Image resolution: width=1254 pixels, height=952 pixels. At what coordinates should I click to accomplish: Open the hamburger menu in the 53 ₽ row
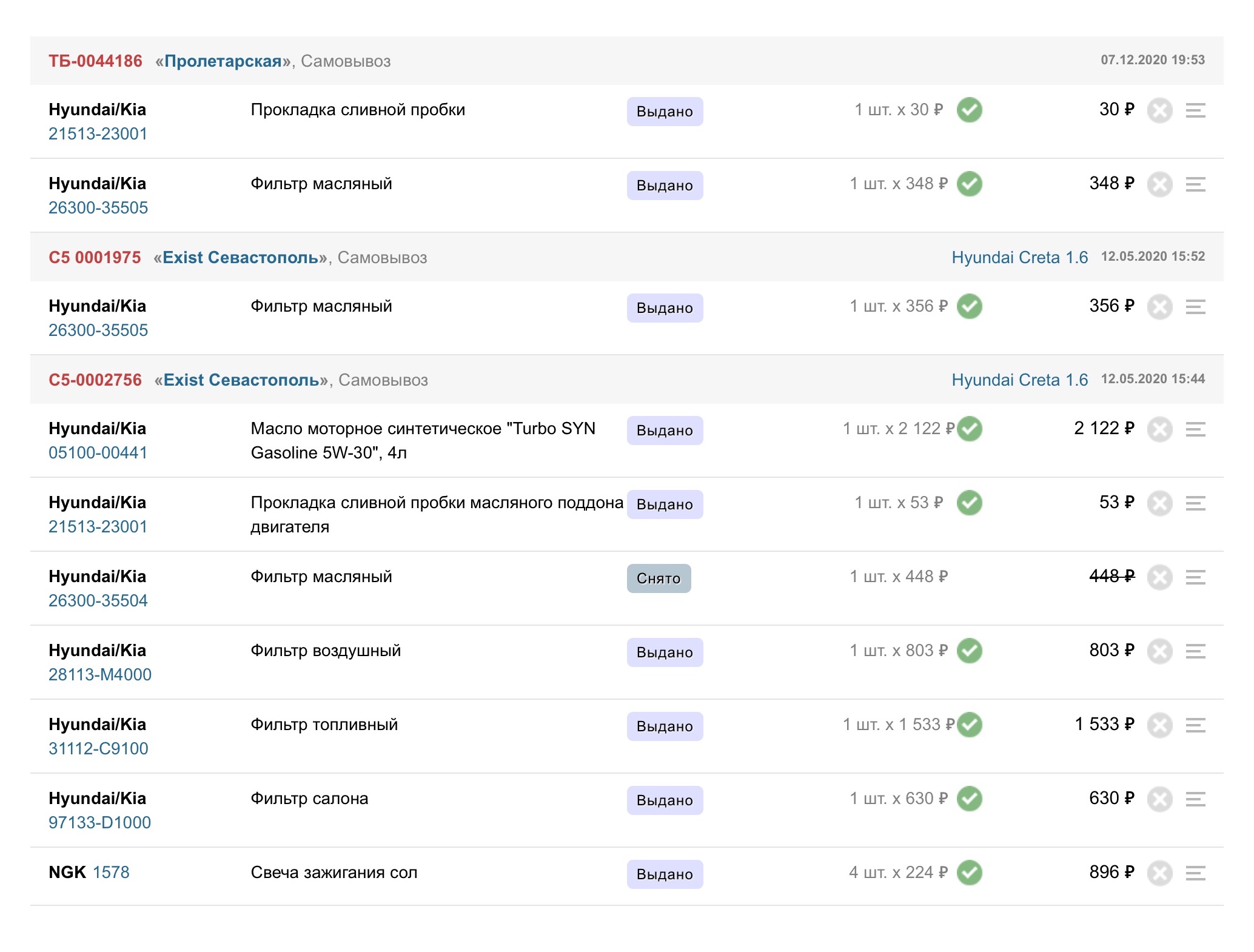[1195, 503]
